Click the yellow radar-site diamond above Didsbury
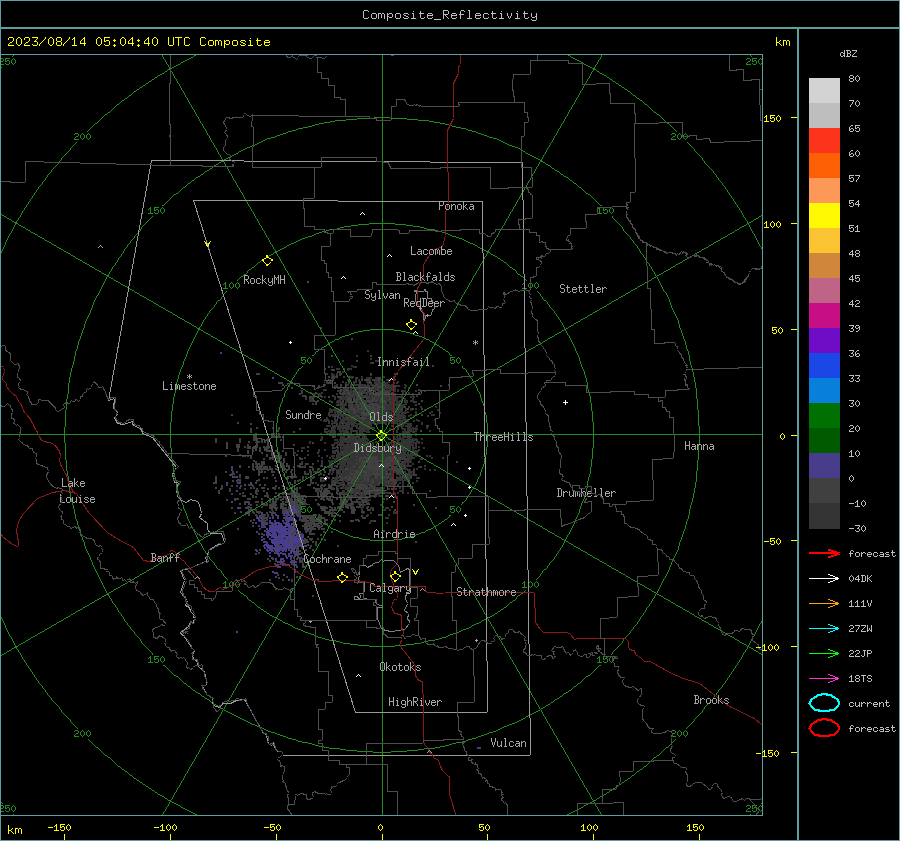 (x=381, y=436)
